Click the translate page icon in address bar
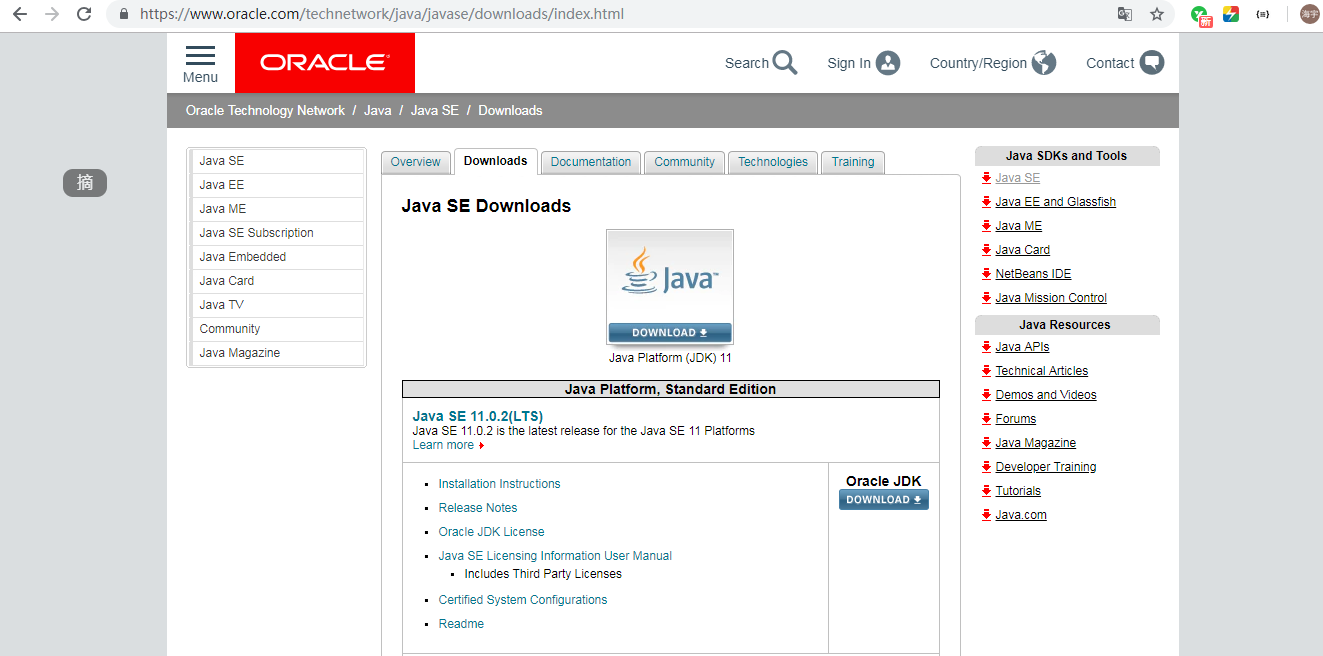1323x656 pixels. [x=1125, y=14]
